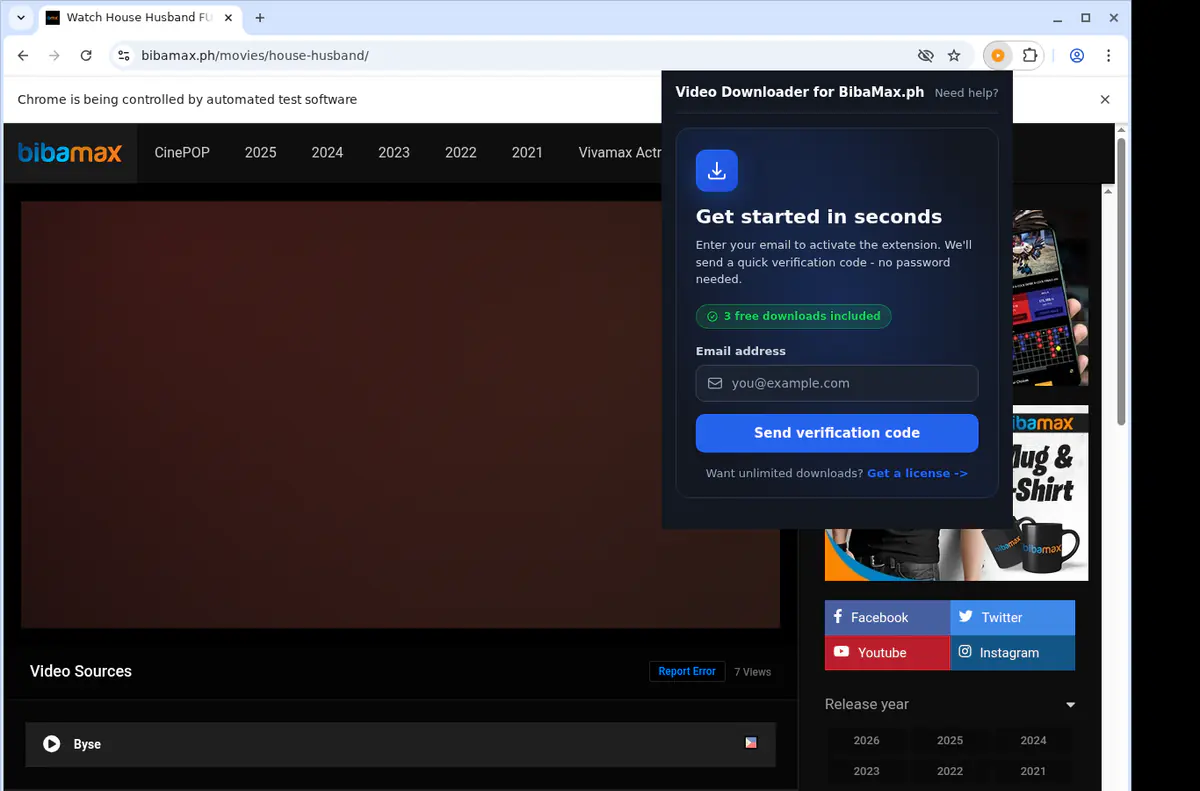Click the page vertical scrollbar

1121,280
